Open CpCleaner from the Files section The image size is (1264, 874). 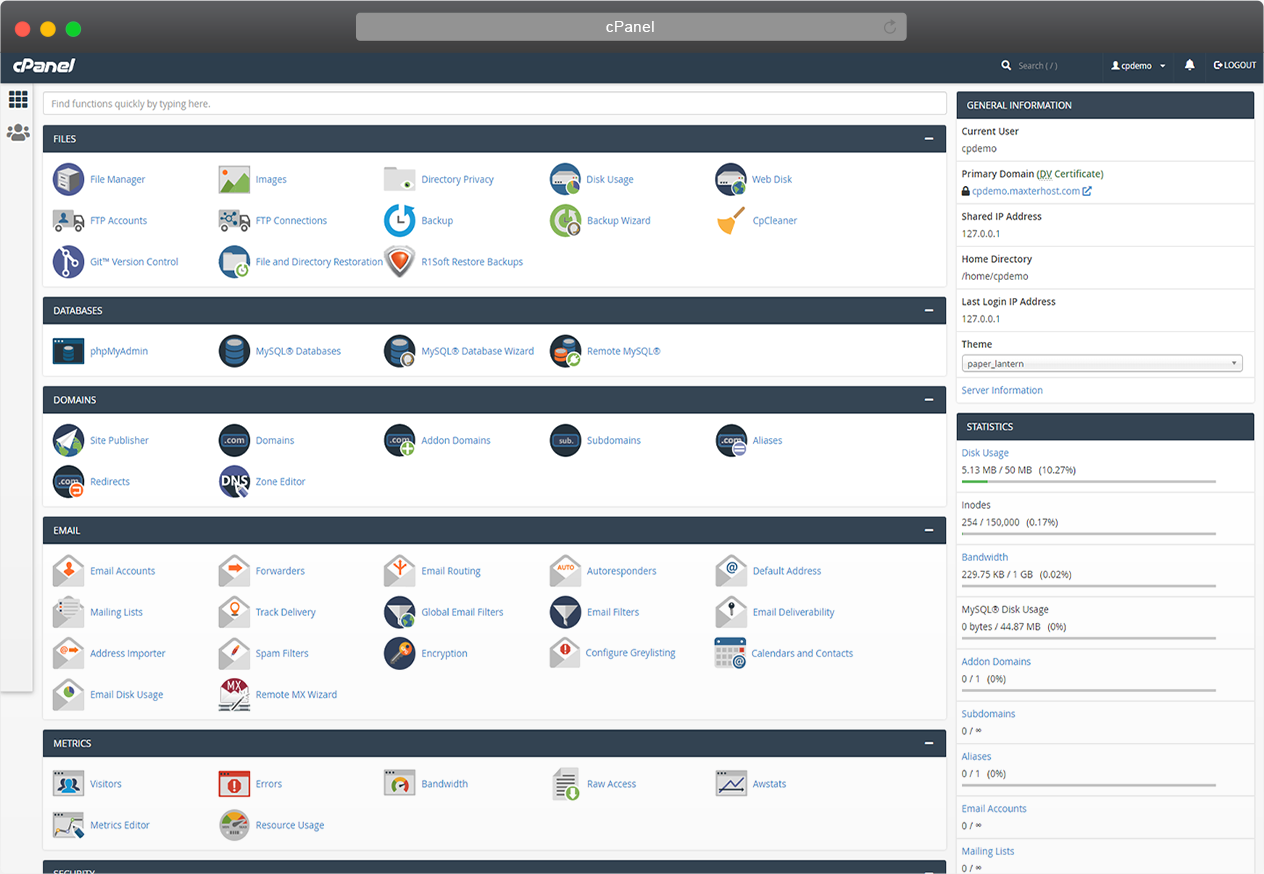tap(774, 220)
